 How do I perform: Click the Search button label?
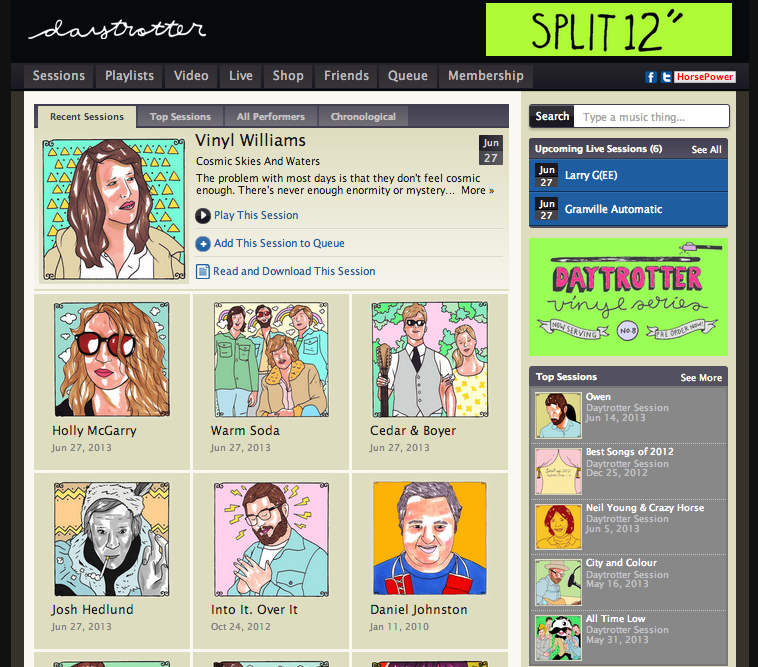click(552, 116)
